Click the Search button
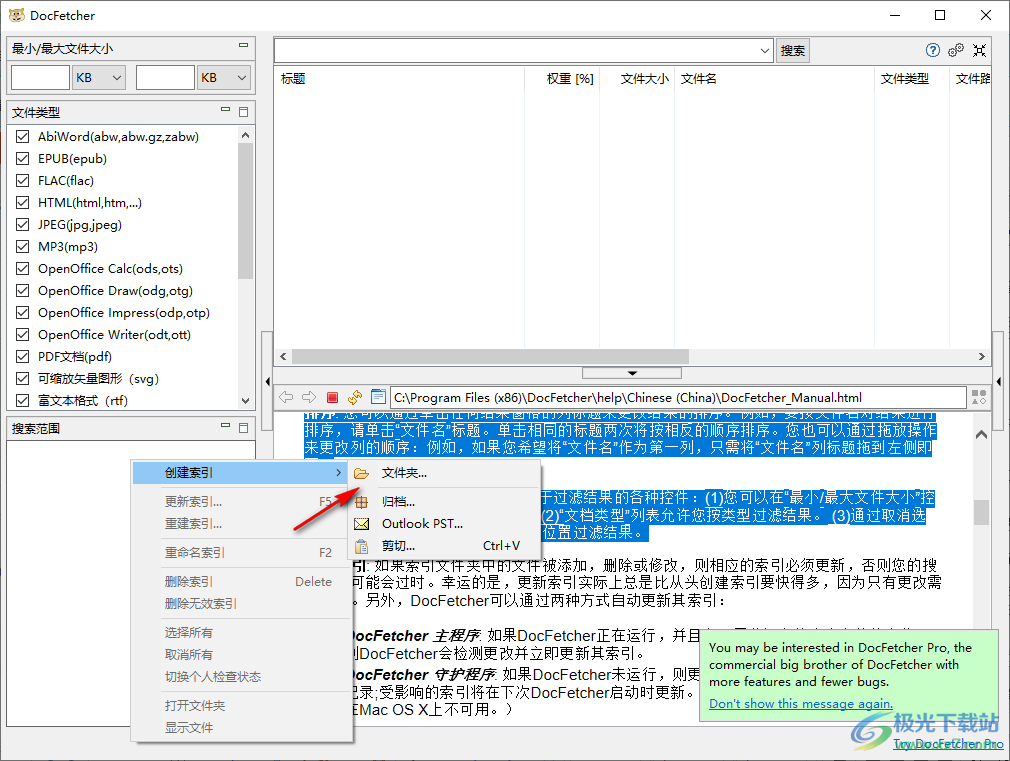Image resolution: width=1010 pixels, height=761 pixels. [x=792, y=50]
